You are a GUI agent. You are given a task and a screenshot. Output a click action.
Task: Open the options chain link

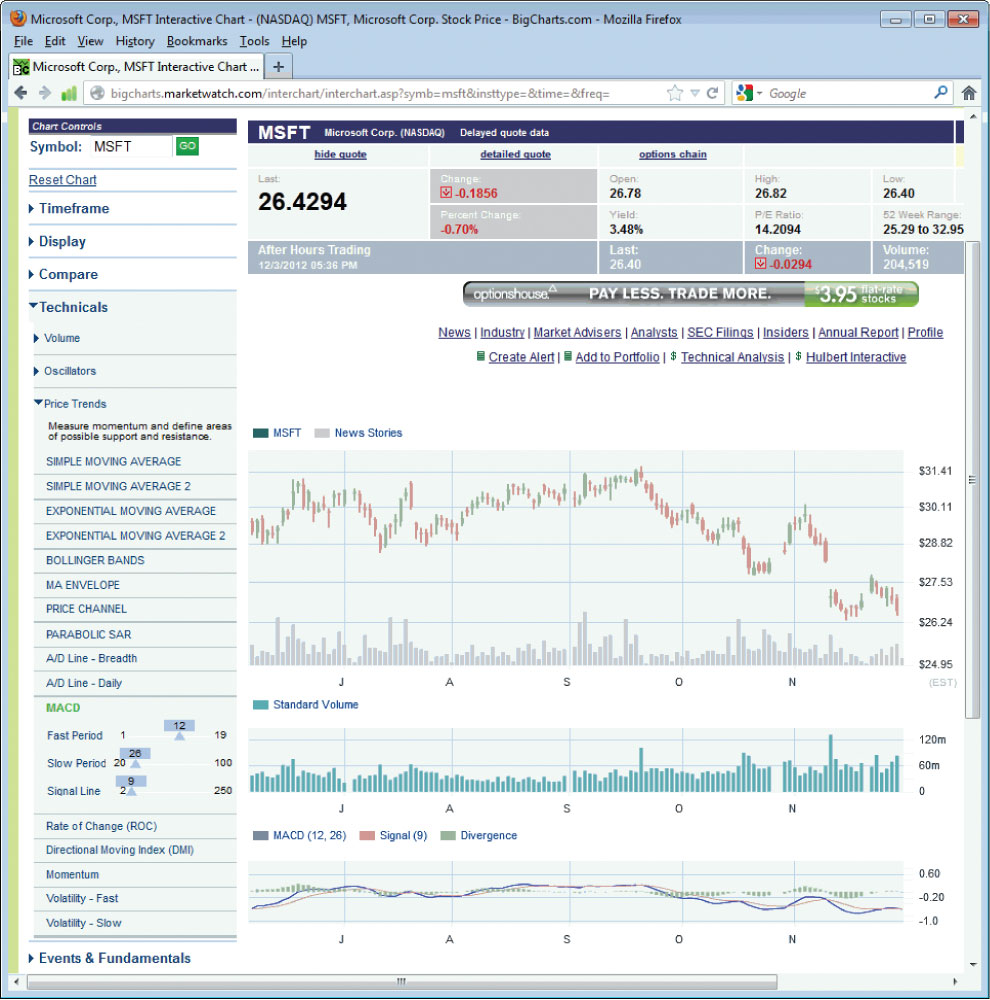pos(672,154)
